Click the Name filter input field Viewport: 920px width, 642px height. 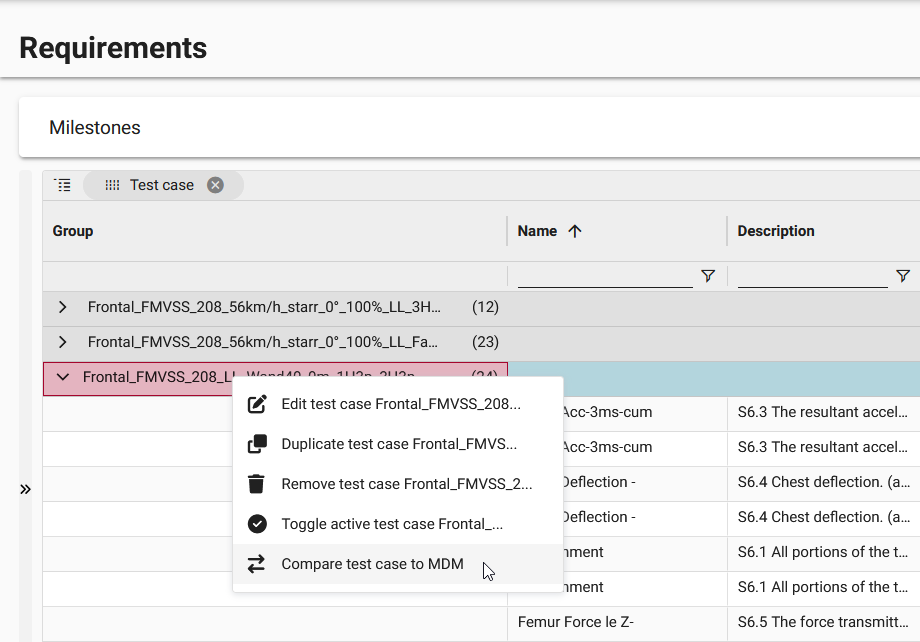coord(605,276)
